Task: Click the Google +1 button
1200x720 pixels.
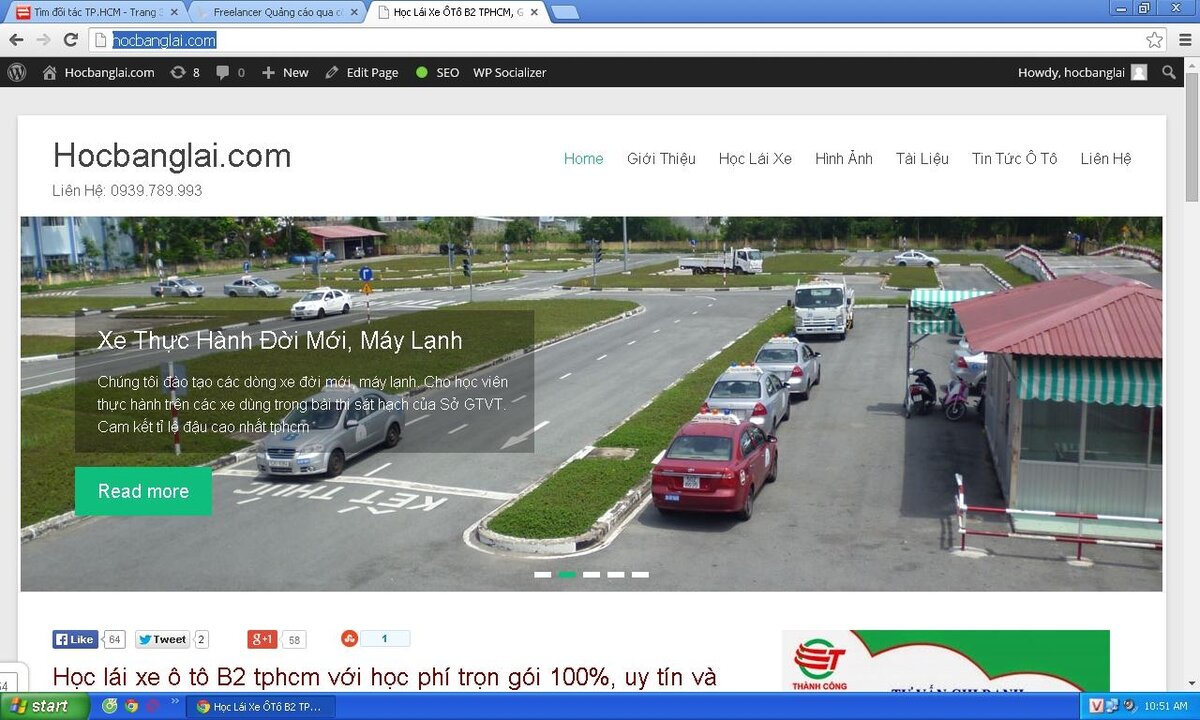Action: 262,640
